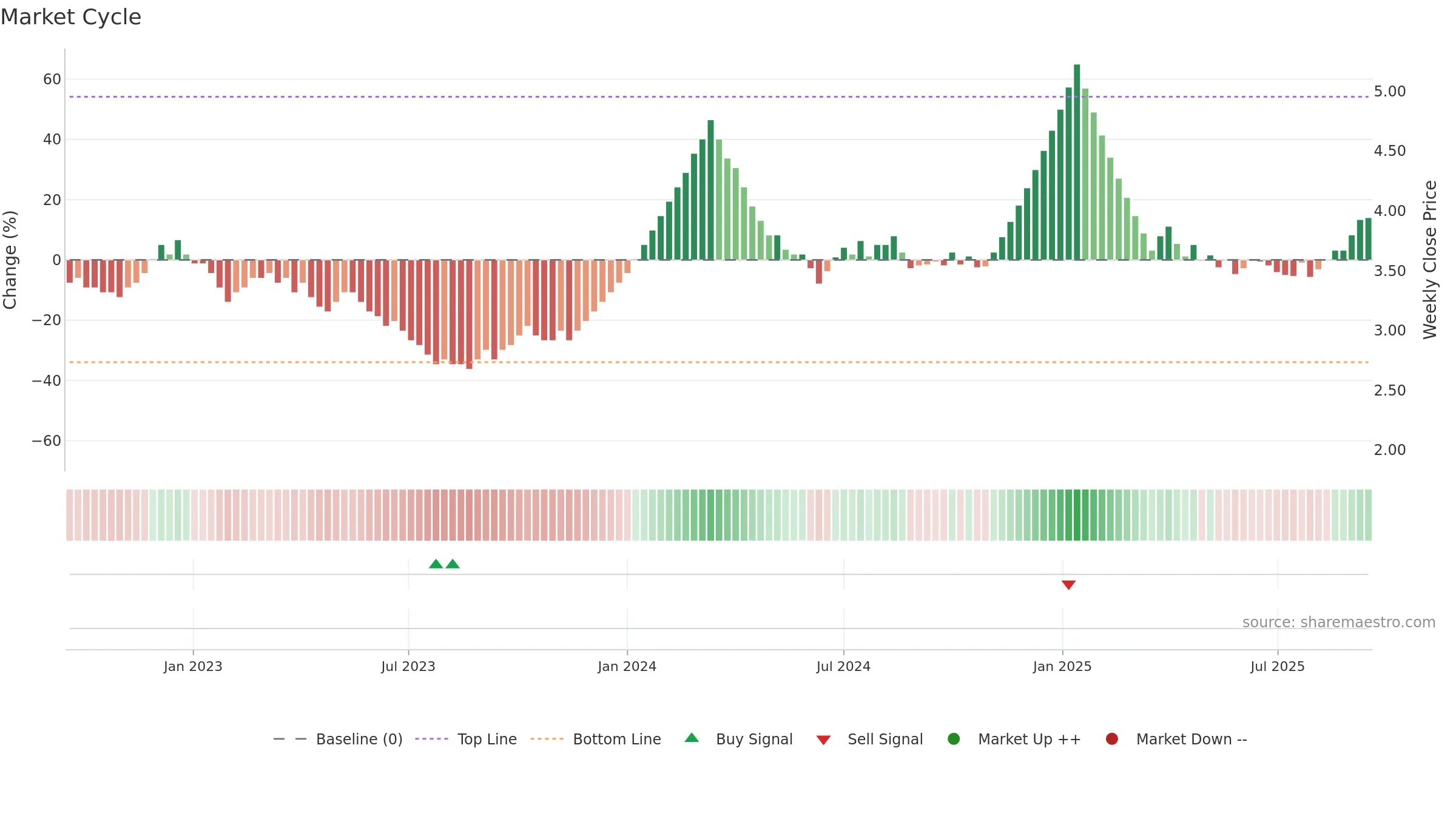Click the '3.00' right axis price label
Screen dimensions: 1456x819
point(1390,331)
